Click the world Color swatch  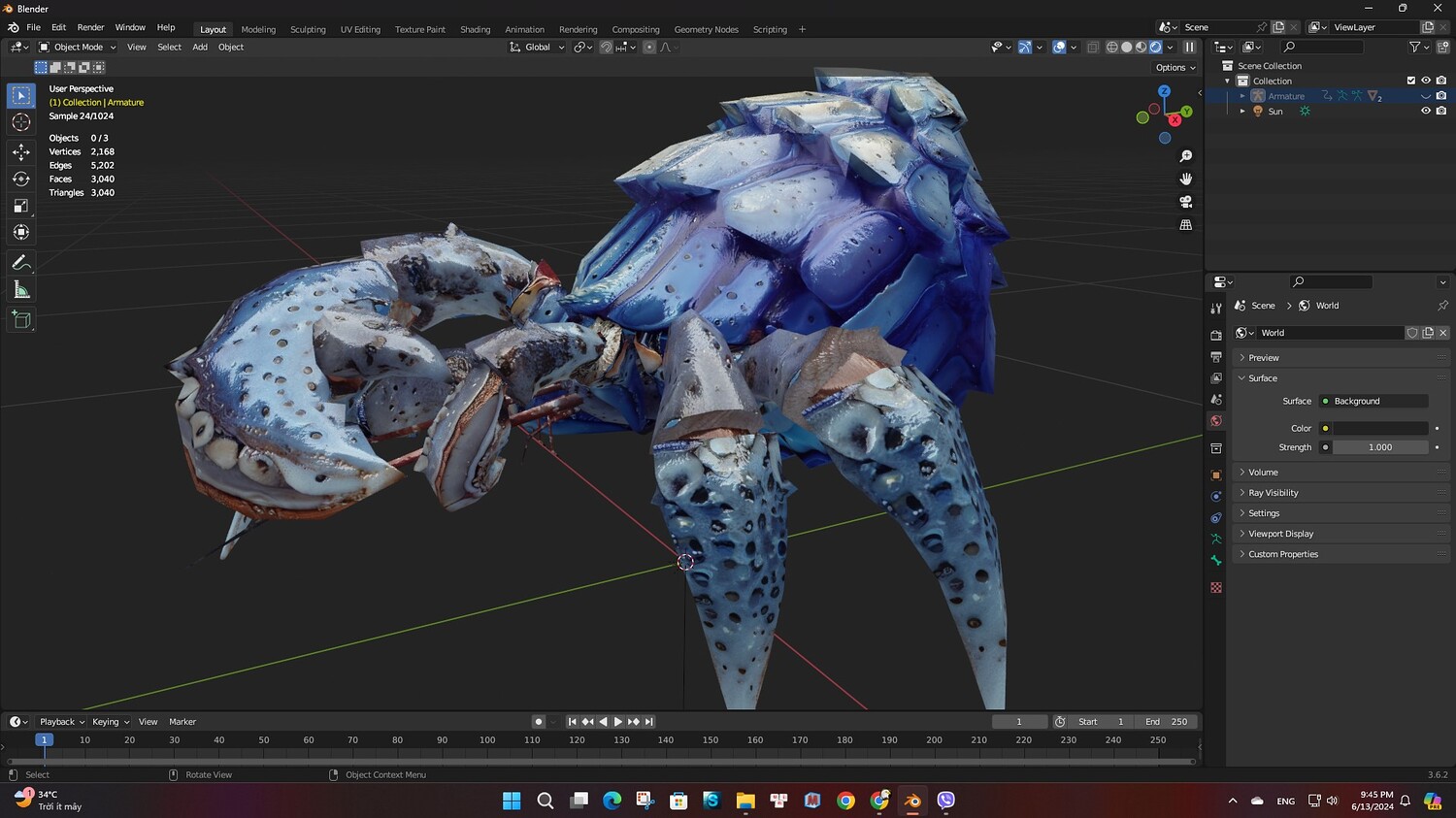pos(1379,428)
